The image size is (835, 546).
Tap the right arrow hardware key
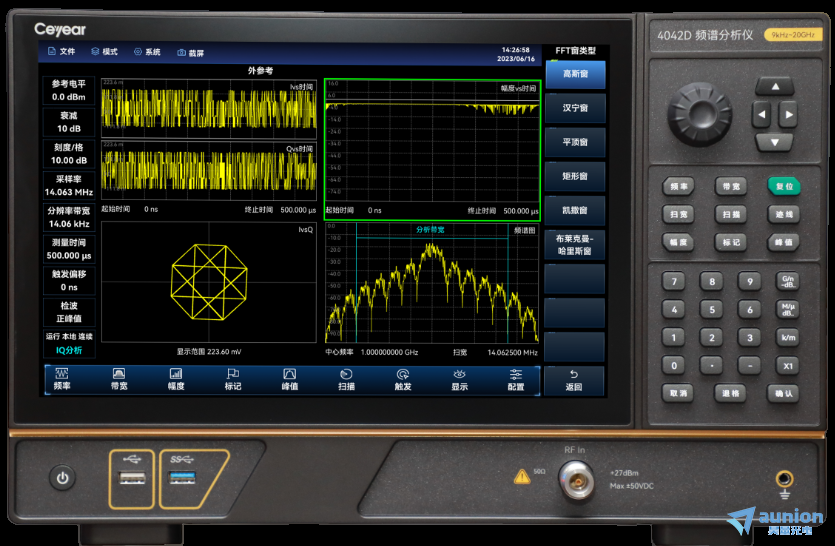[789, 114]
